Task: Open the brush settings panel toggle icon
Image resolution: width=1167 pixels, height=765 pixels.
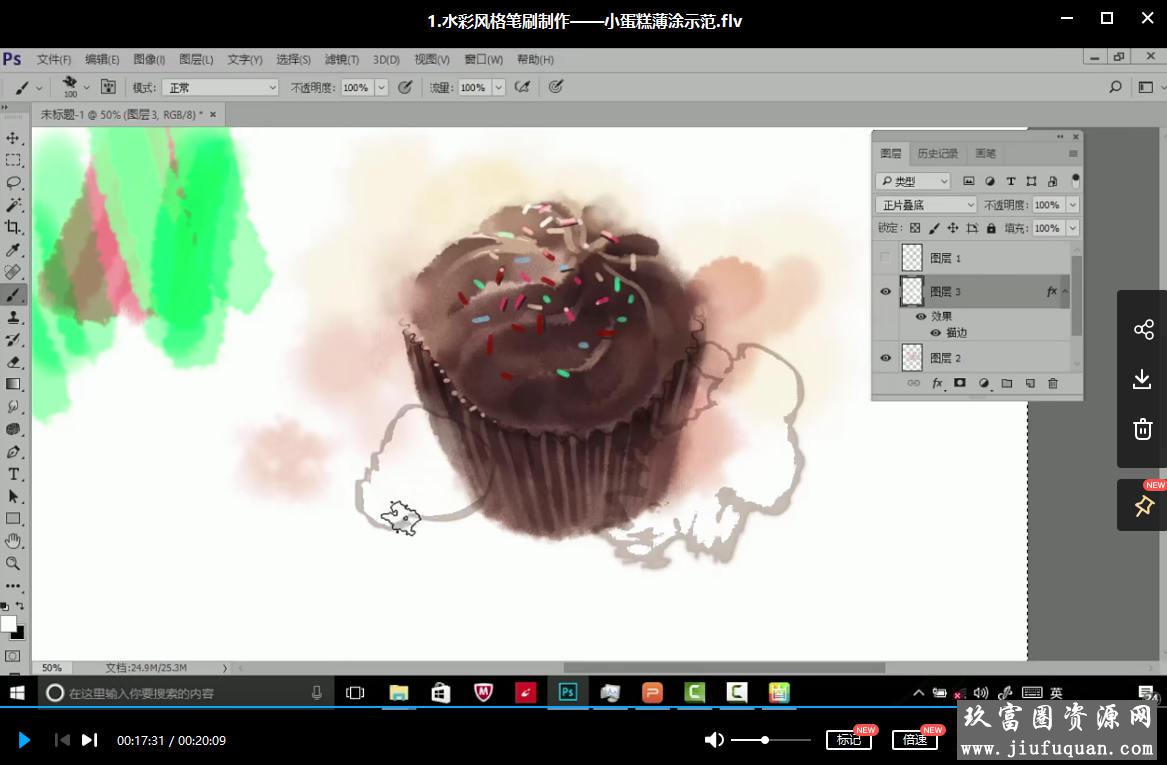Action: [x=108, y=87]
